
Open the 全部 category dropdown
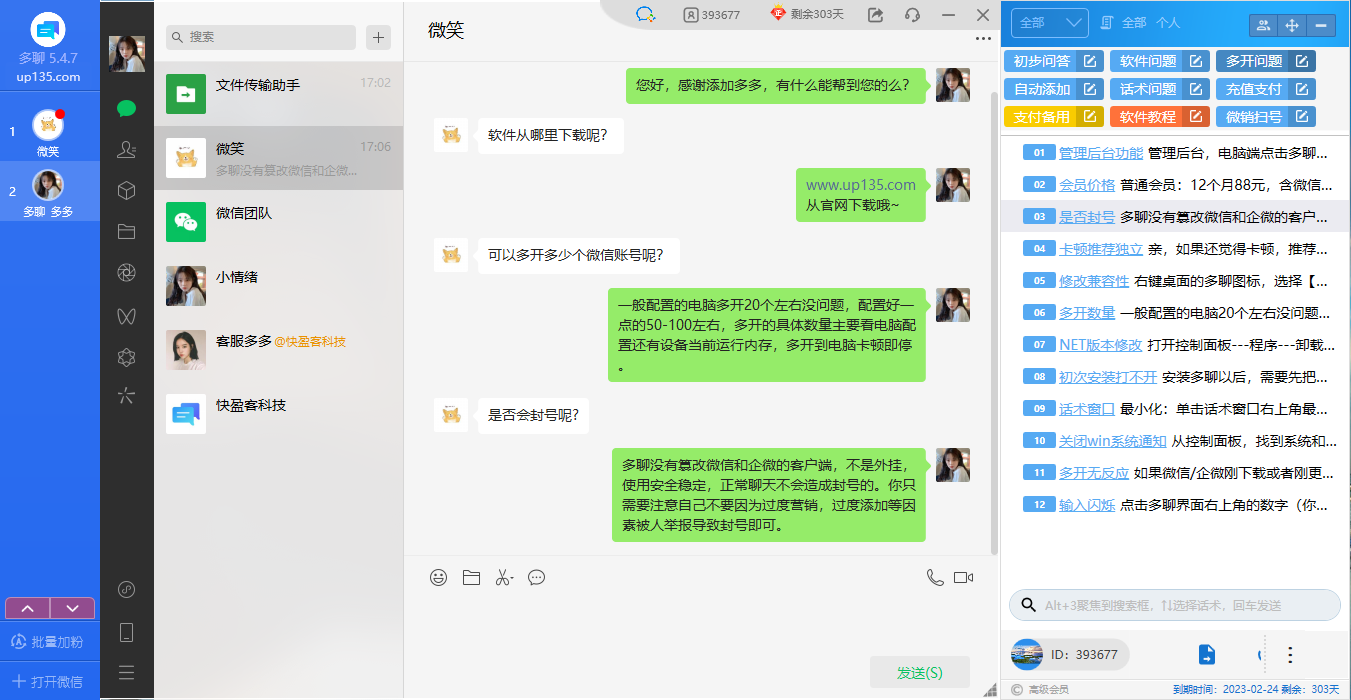1049,23
